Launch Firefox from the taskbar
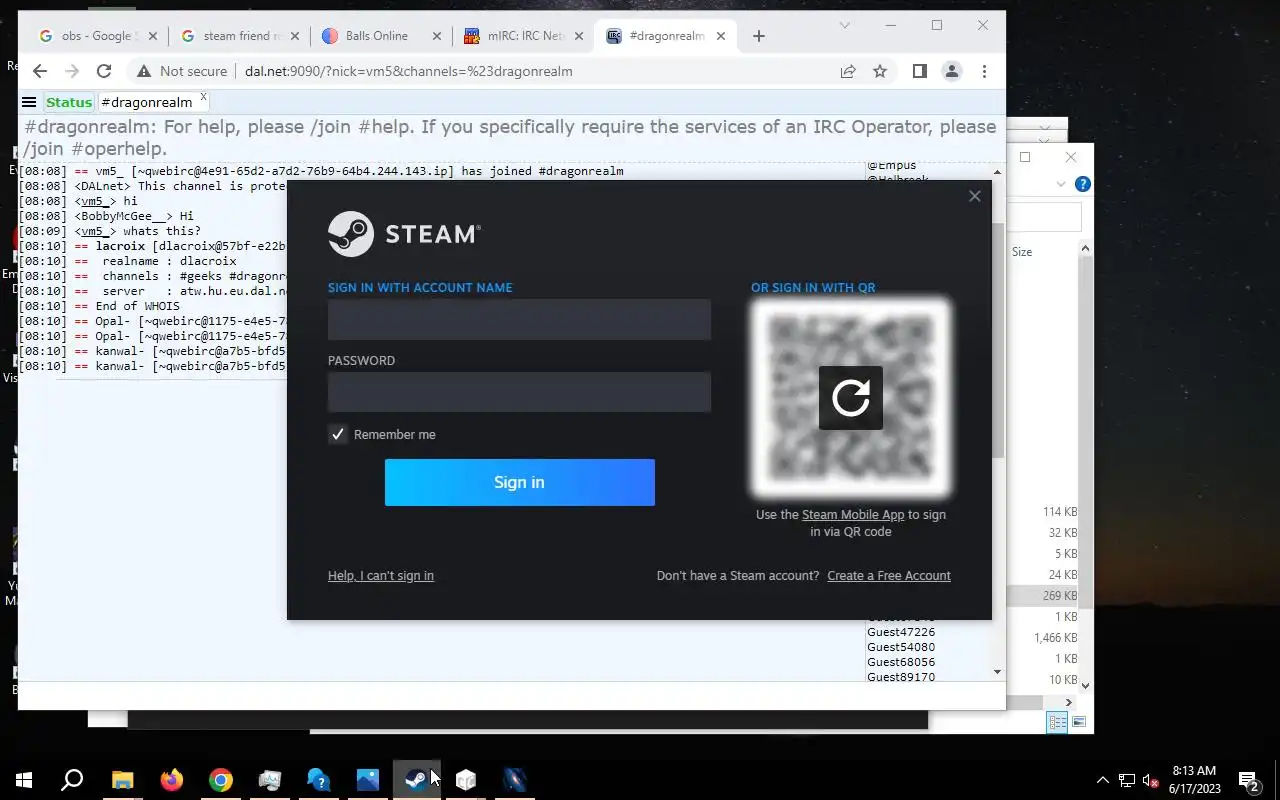1280x800 pixels. 171,780
